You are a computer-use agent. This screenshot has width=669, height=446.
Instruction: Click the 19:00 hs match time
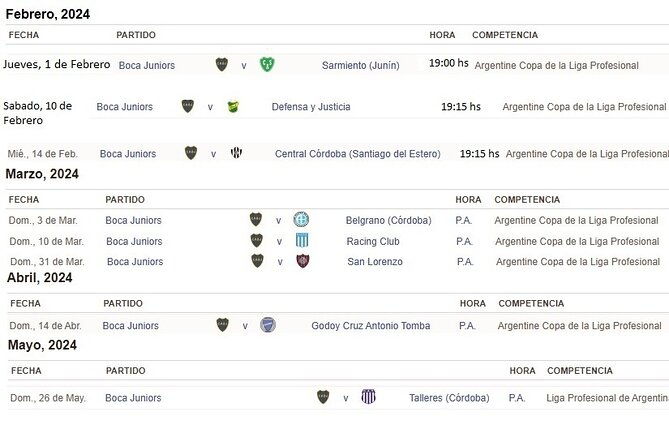tap(448, 64)
